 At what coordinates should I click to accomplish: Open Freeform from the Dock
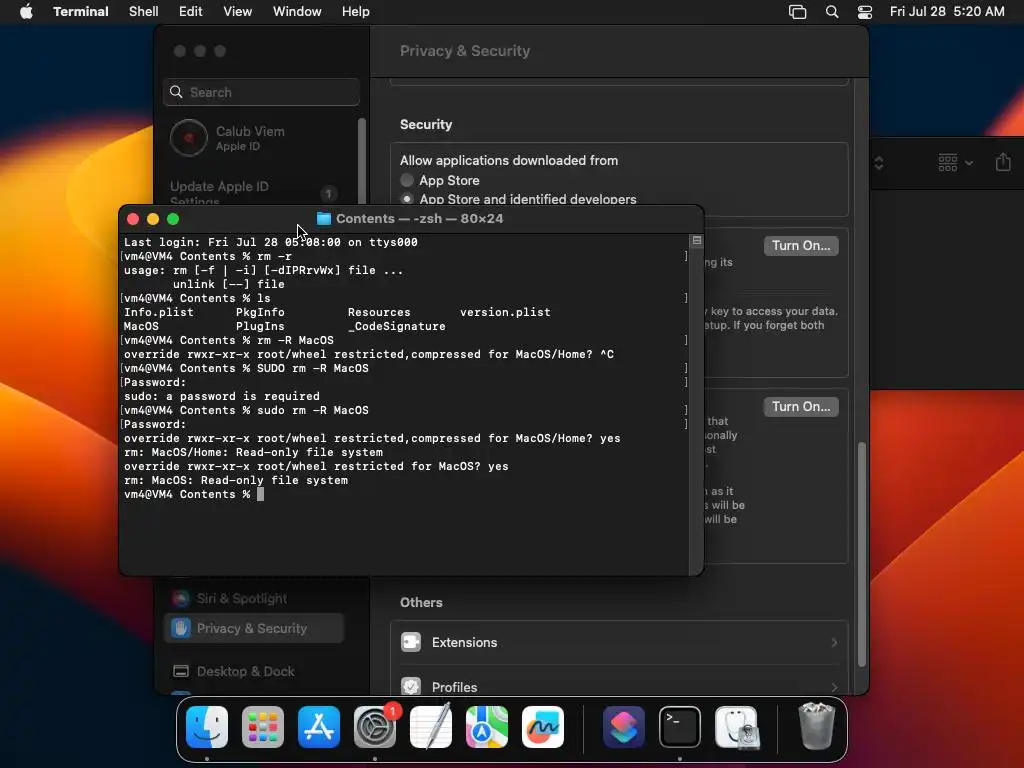(543, 727)
